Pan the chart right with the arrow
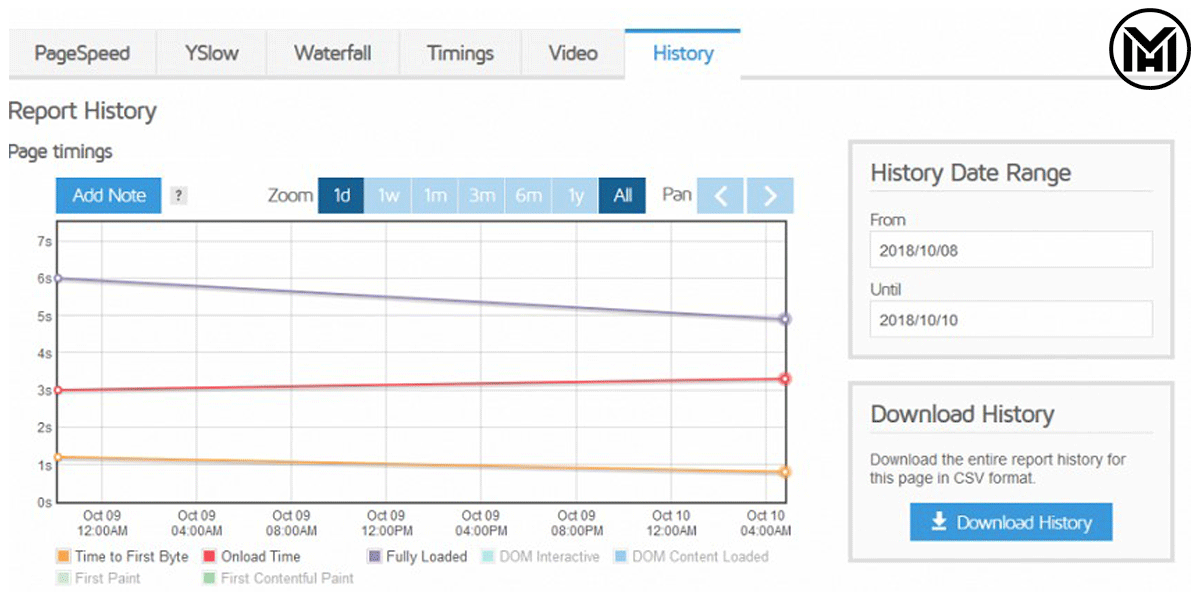The width and height of the screenshot is (1200, 600). pyautogui.click(x=770, y=196)
